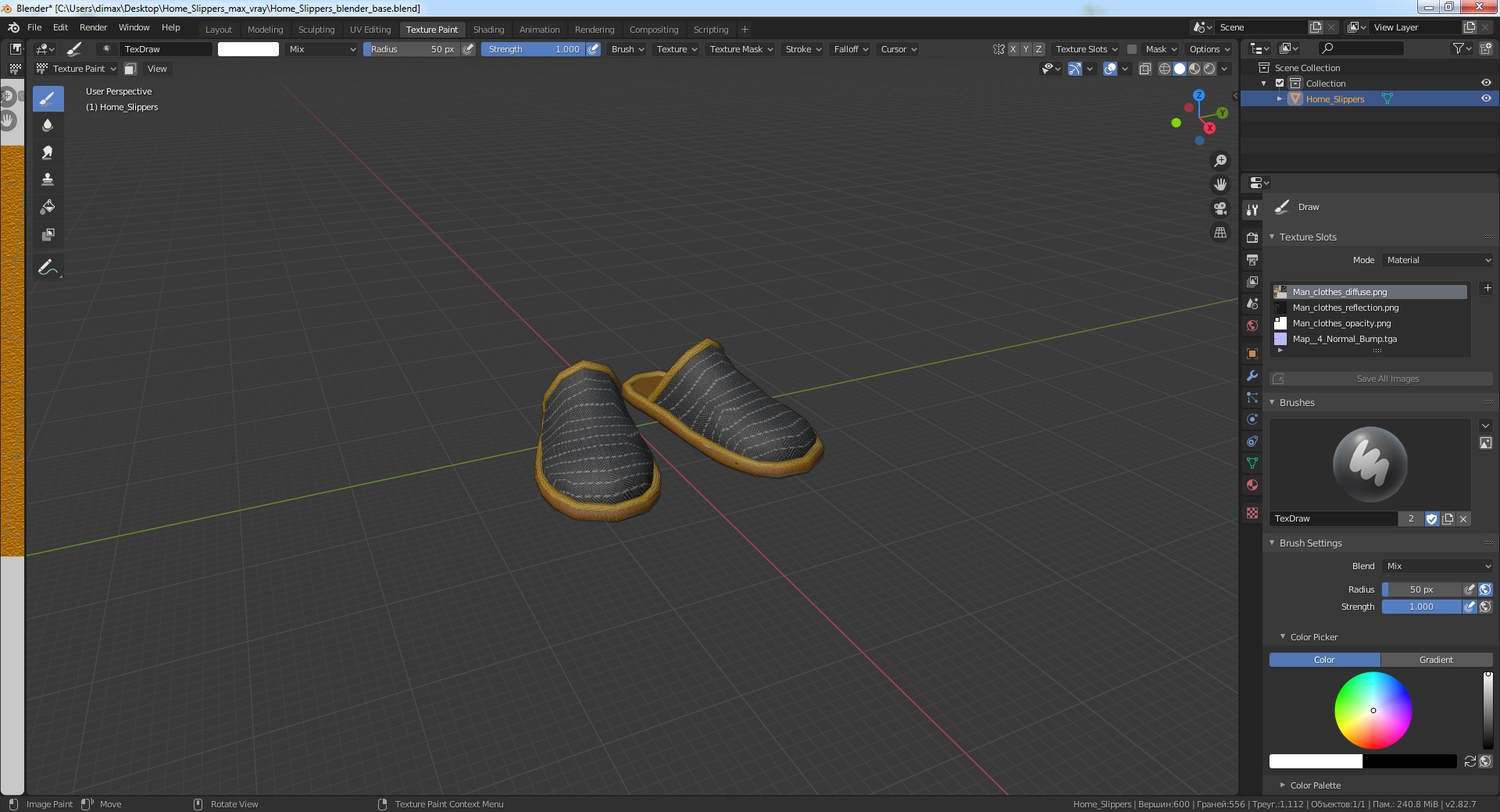This screenshot has height=812, width=1500.
Task: Hide Home_Slippers with its eye icon
Action: click(x=1486, y=99)
